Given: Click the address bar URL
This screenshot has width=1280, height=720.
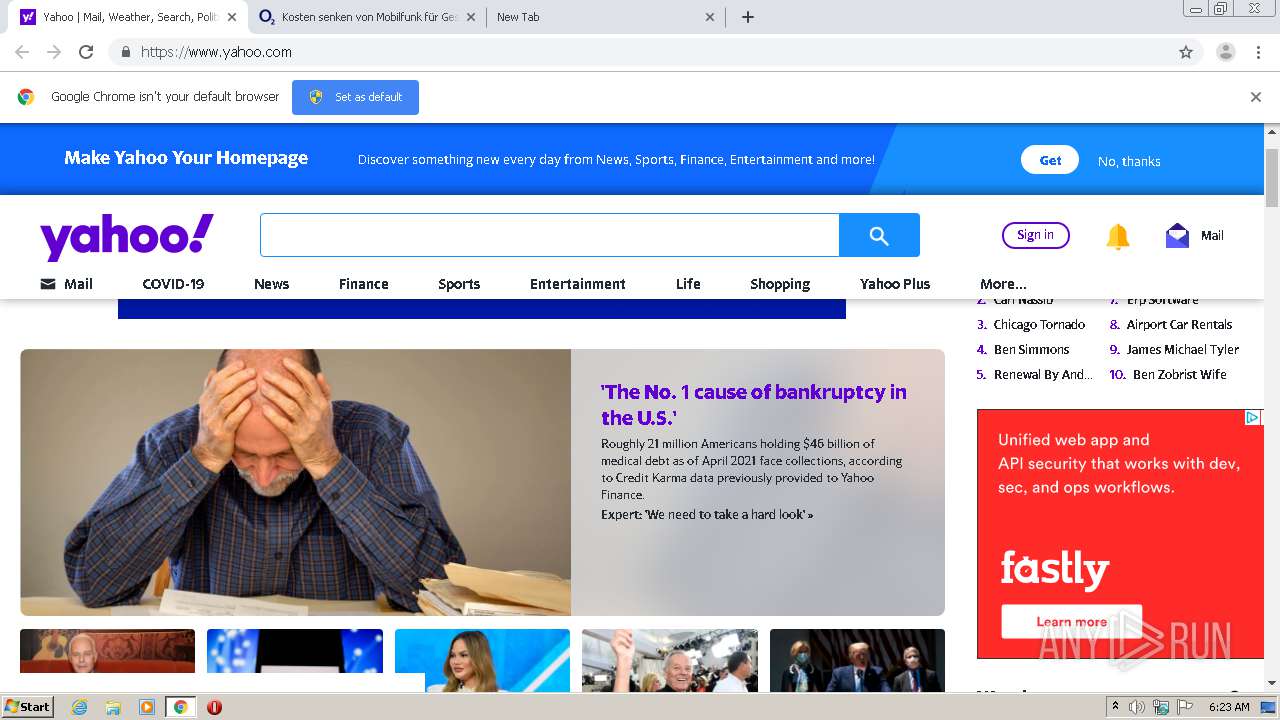Looking at the screenshot, I should click(216, 52).
